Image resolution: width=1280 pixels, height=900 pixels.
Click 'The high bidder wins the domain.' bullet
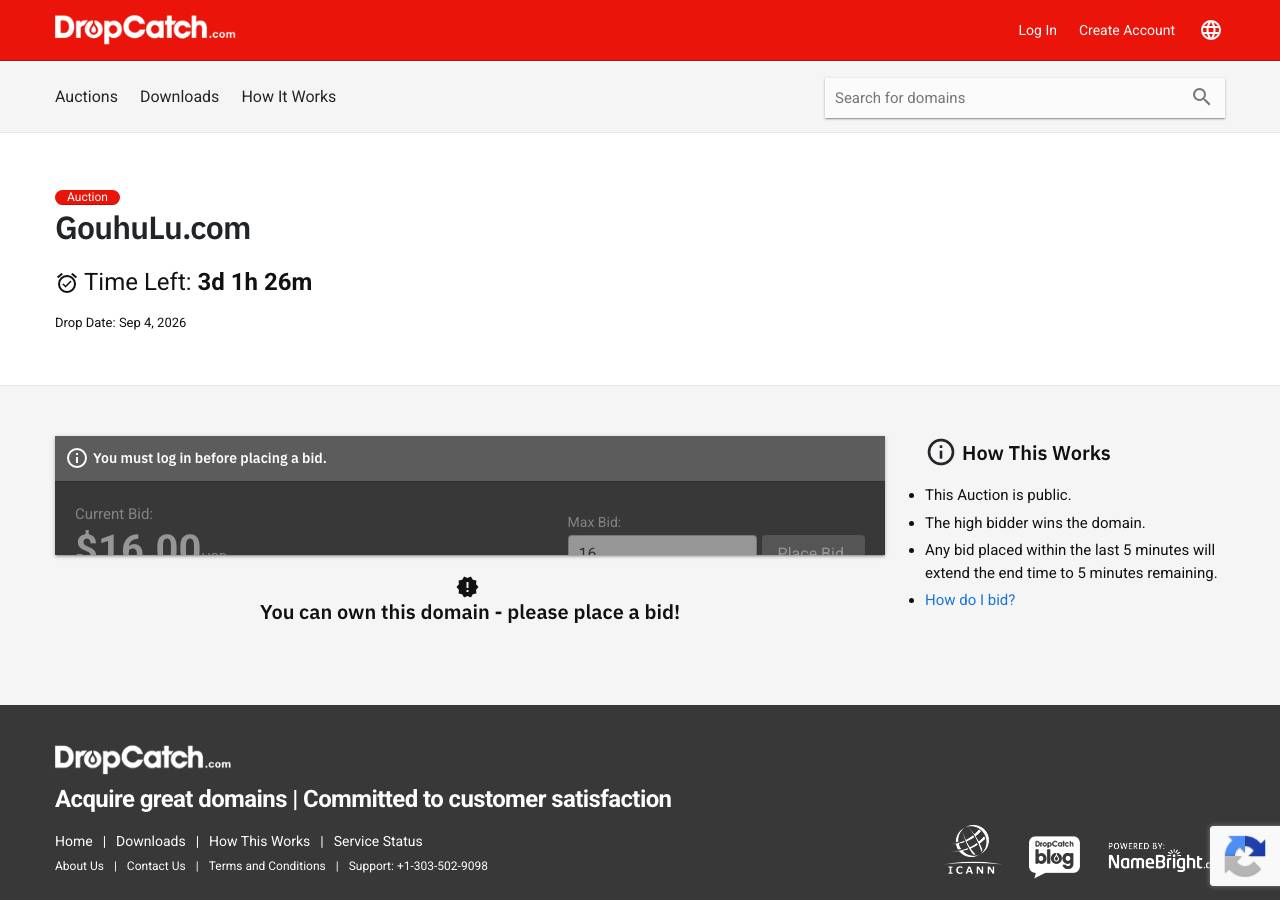1035,523
